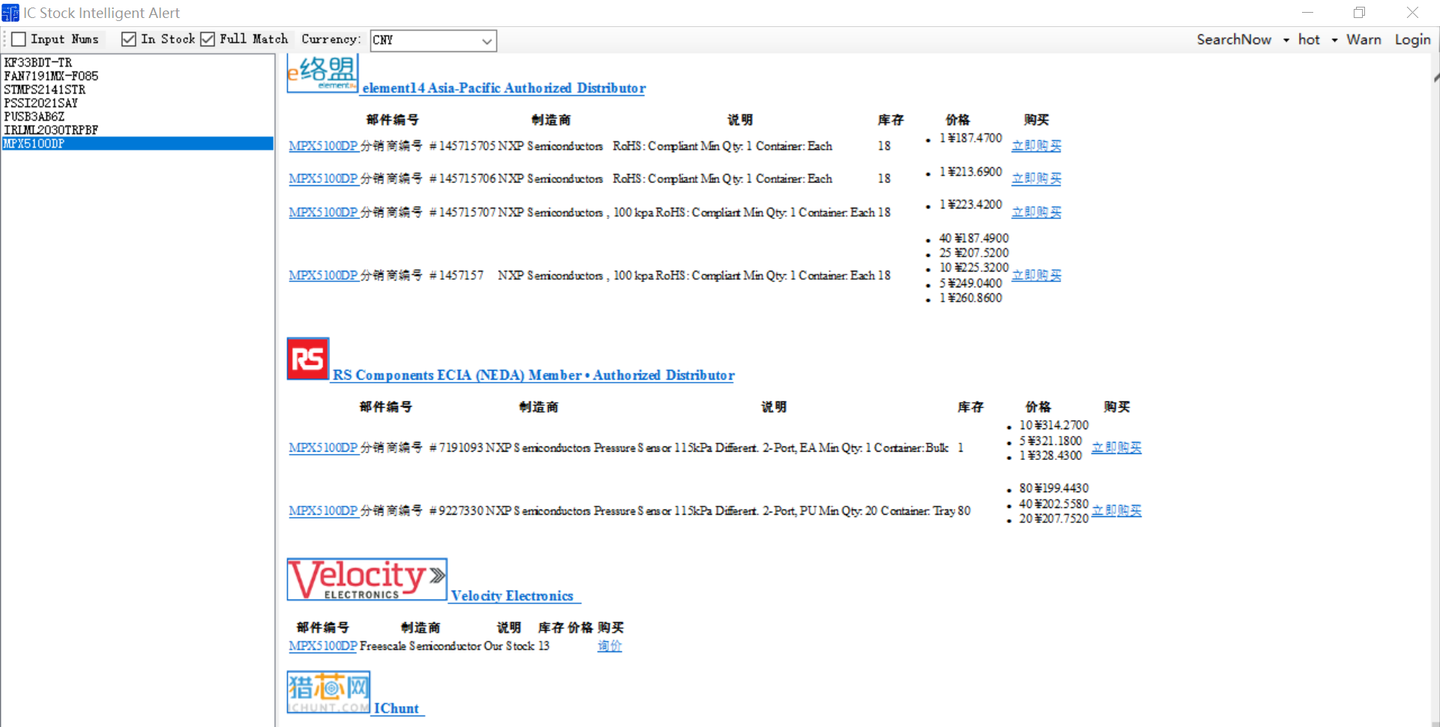This screenshot has height=727, width=1440.
Task: Open the Warn menu
Action: tap(1363, 39)
